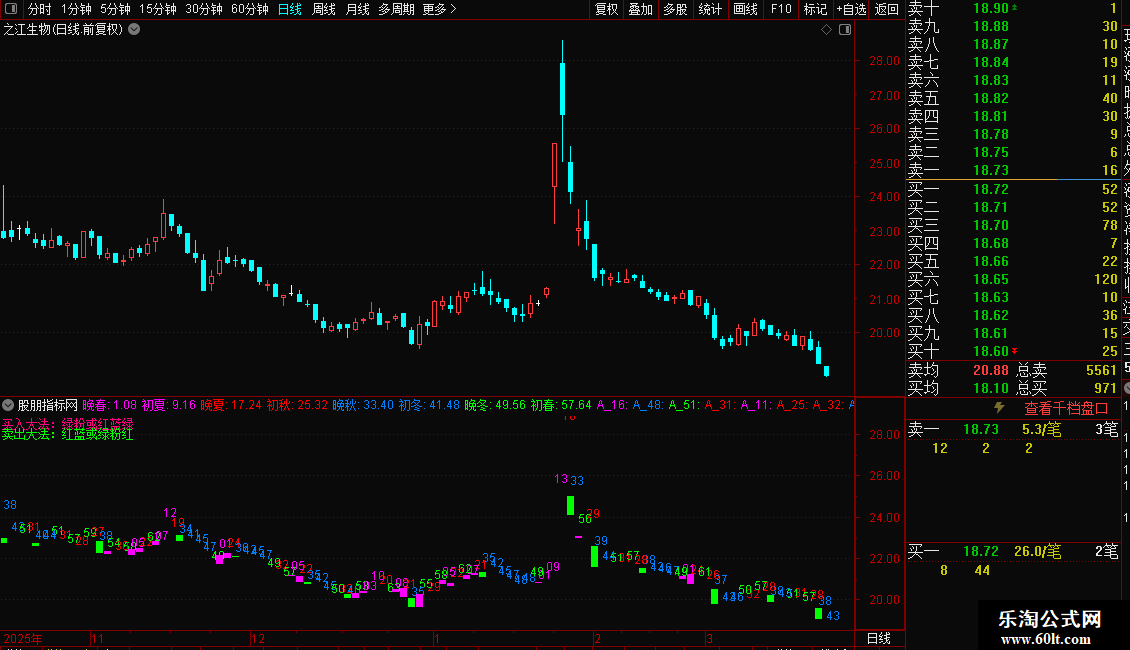Click the up arrow beside 卖十 price
This screenshot has width=1130, height=650.
coord(1015,8)
